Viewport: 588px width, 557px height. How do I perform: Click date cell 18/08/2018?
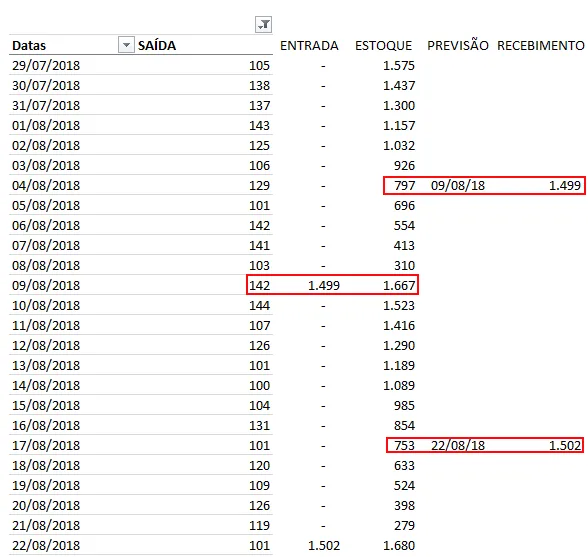[x=46, y=465]
